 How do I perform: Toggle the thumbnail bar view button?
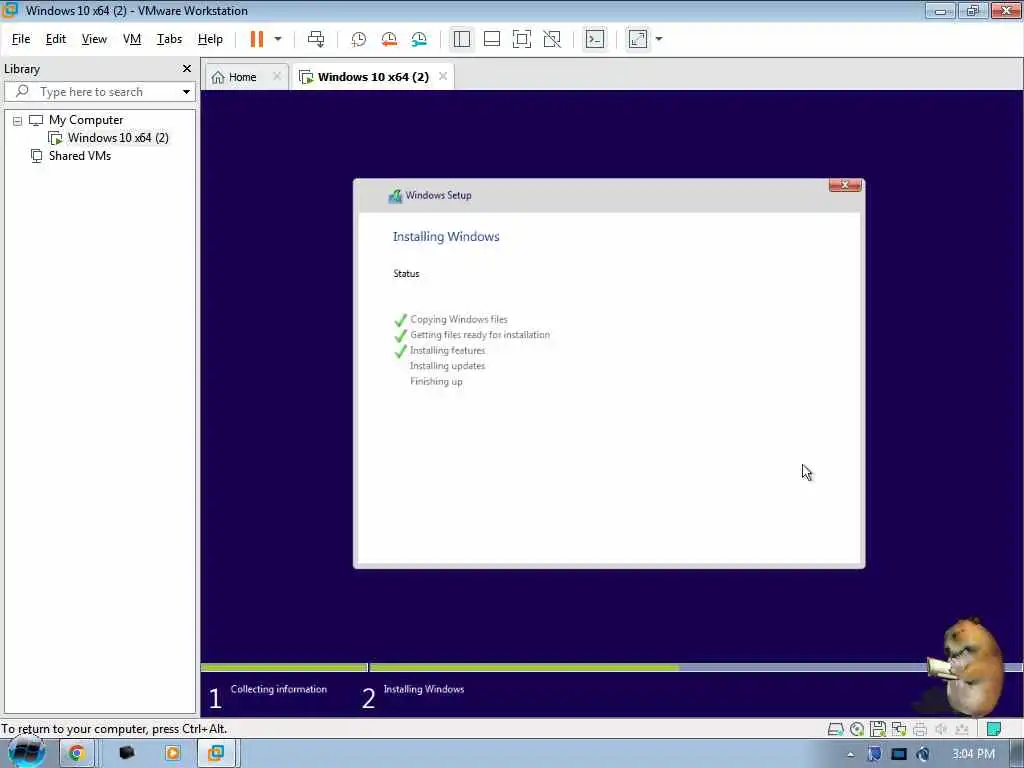[492, 39]
